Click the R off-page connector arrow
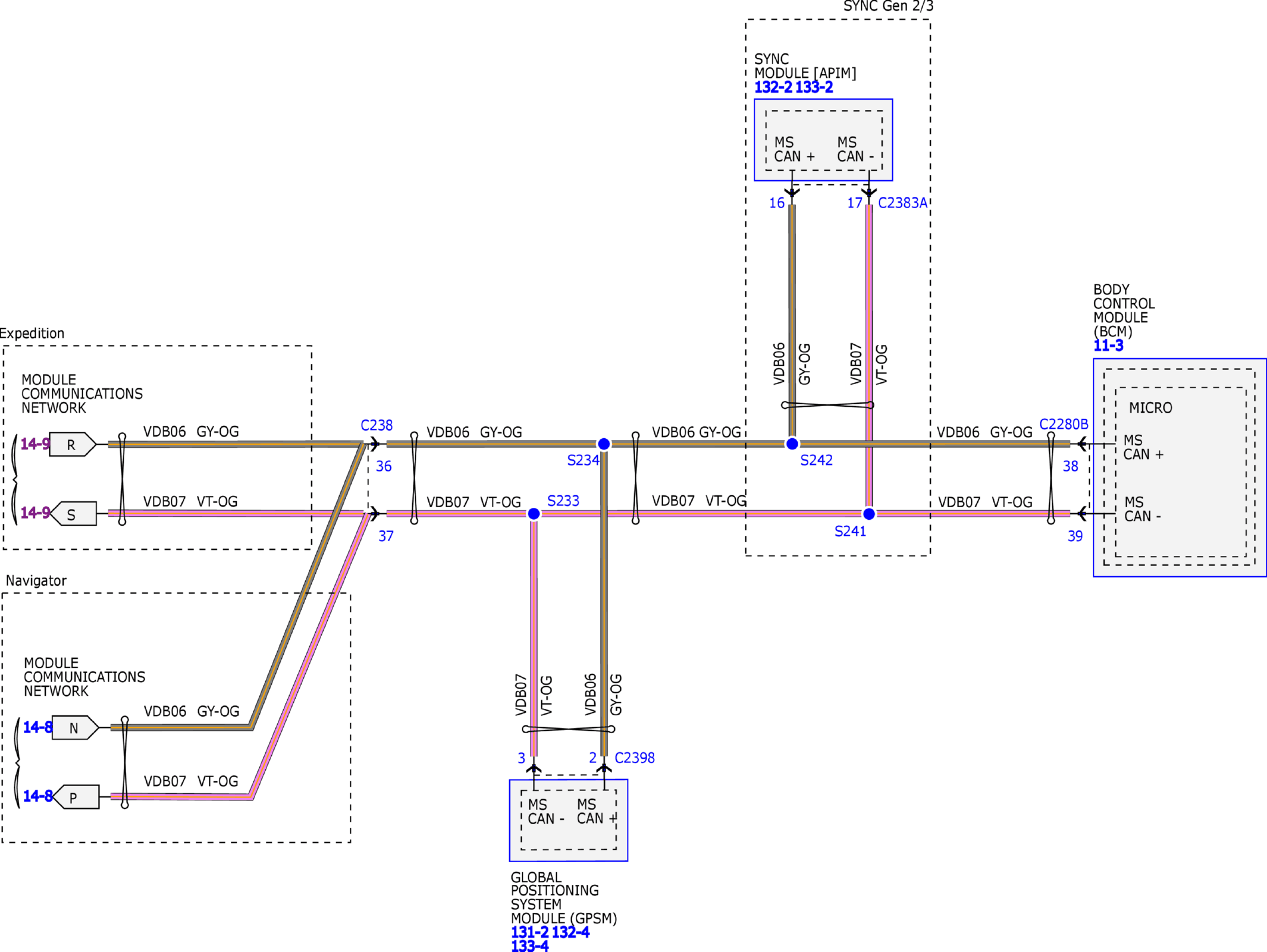Screen dimensions: 1267x952 click(x=72, y=445)
